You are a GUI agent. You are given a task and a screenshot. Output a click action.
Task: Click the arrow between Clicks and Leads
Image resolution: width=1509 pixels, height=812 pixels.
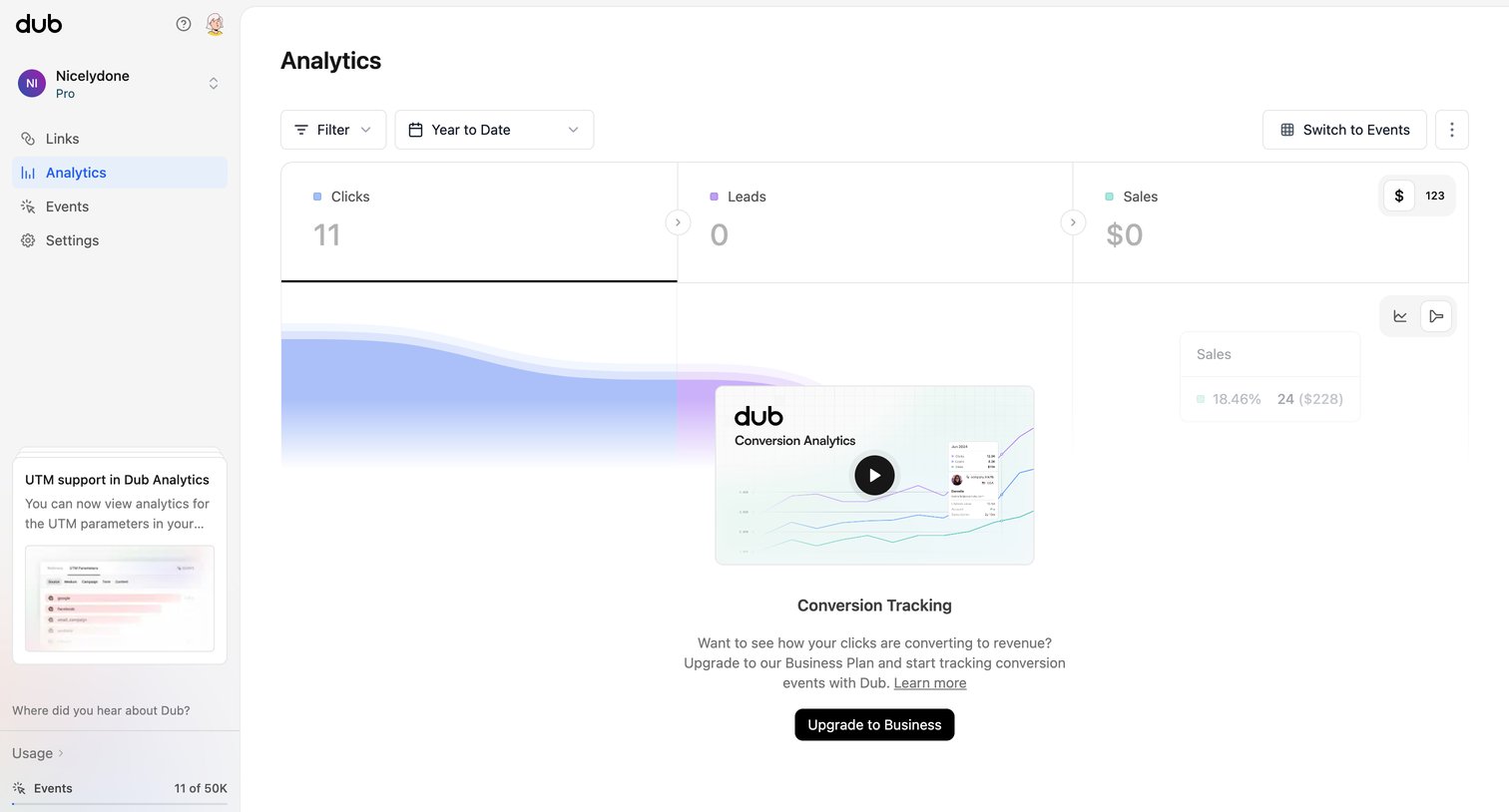click(x=678, y=222)
